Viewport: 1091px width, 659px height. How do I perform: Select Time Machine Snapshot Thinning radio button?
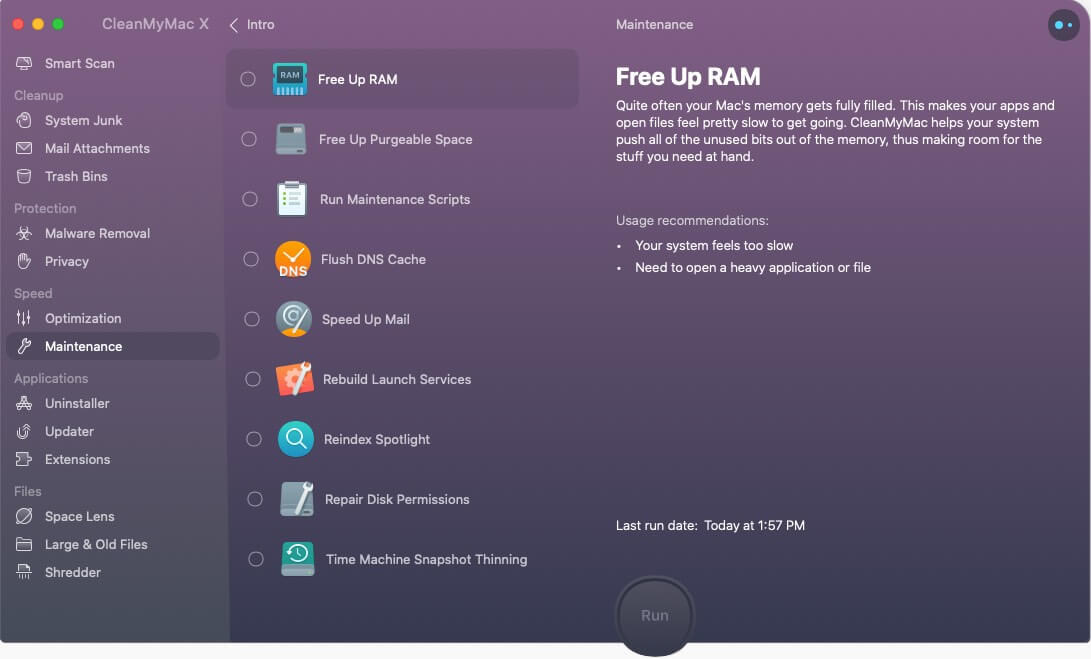(x=256, y=559)
